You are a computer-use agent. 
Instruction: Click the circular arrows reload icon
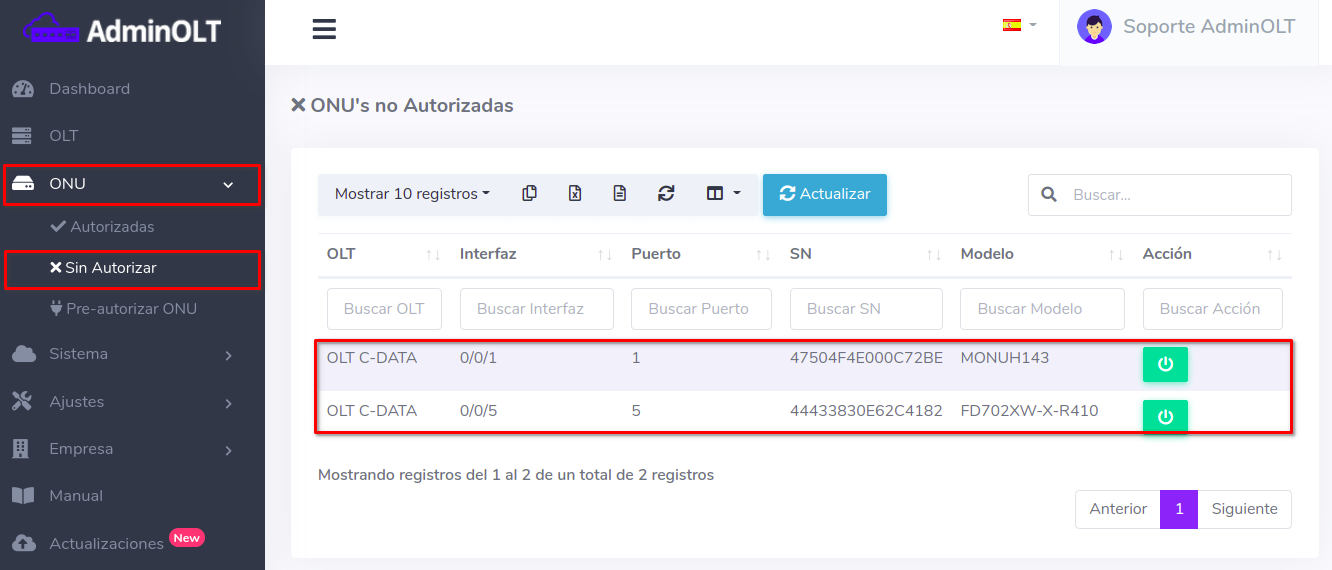click(x=666, y=194)
